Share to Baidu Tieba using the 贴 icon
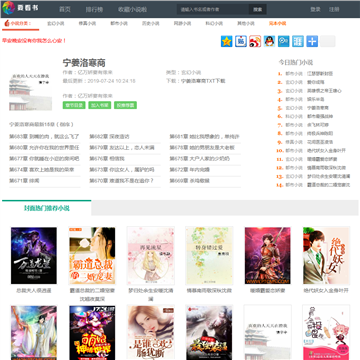Viewport: 360px width, 360px height. (x=241, y=41)
